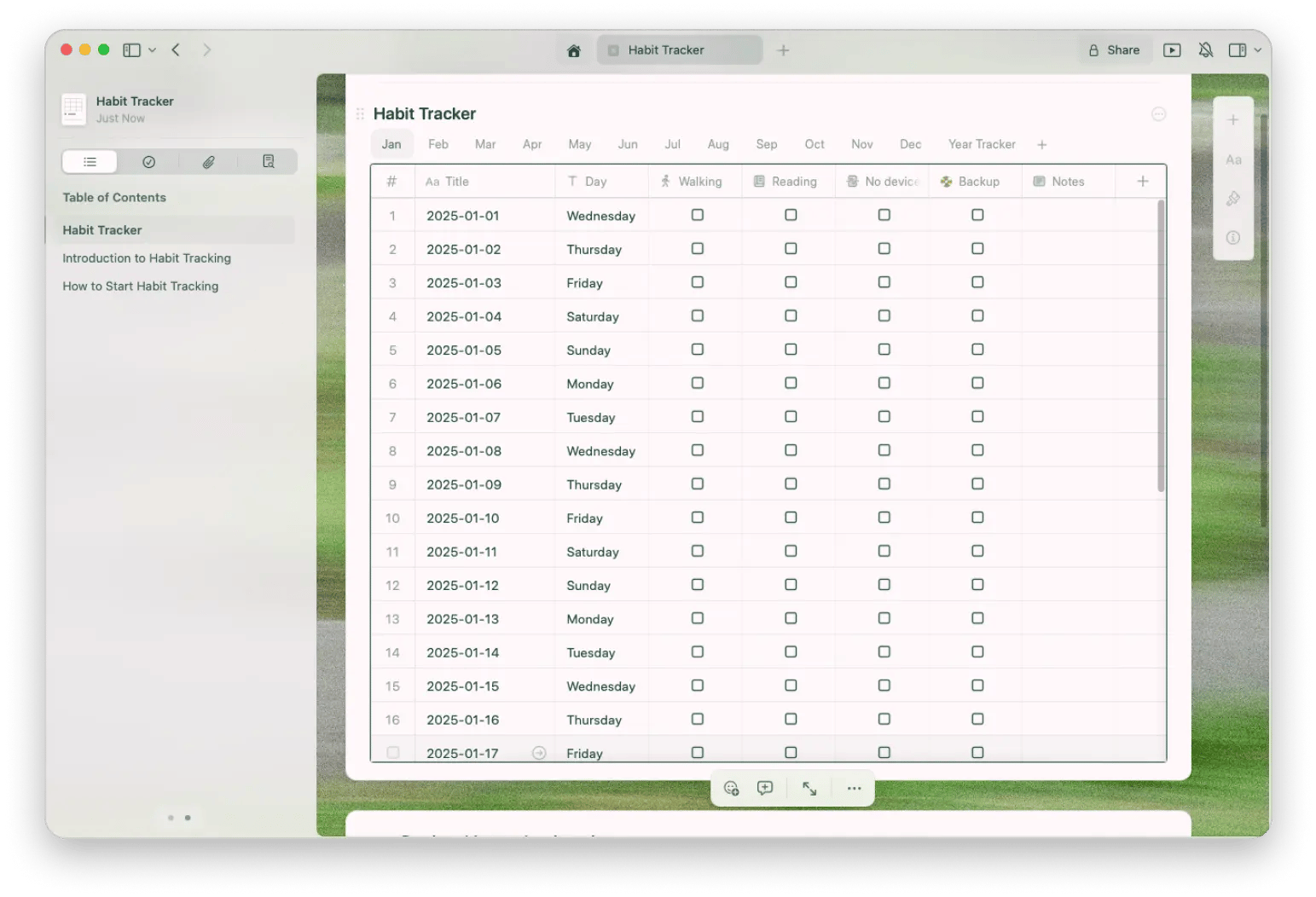Image resolution: width=1316 pixels, height=897 pixels.
Task: Open the No device column header
Action: 882,182
